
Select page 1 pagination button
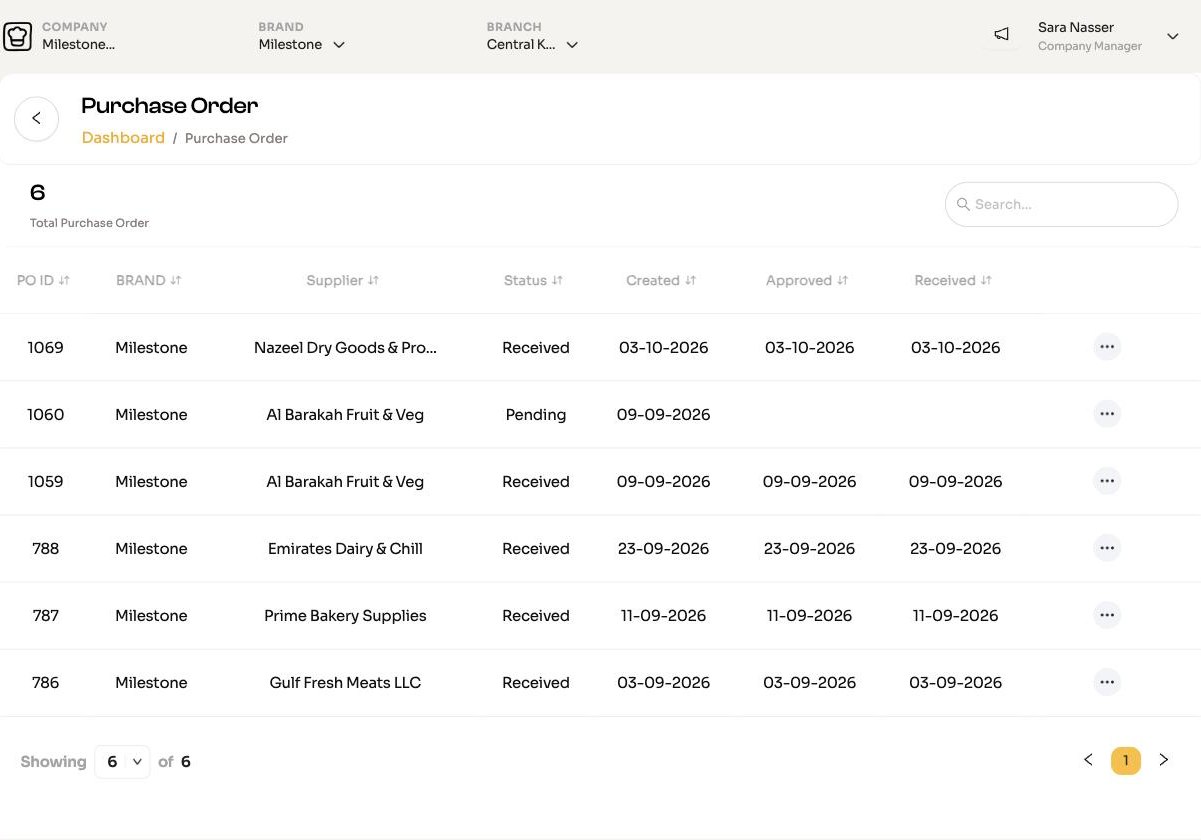(x=1126, y=761)
